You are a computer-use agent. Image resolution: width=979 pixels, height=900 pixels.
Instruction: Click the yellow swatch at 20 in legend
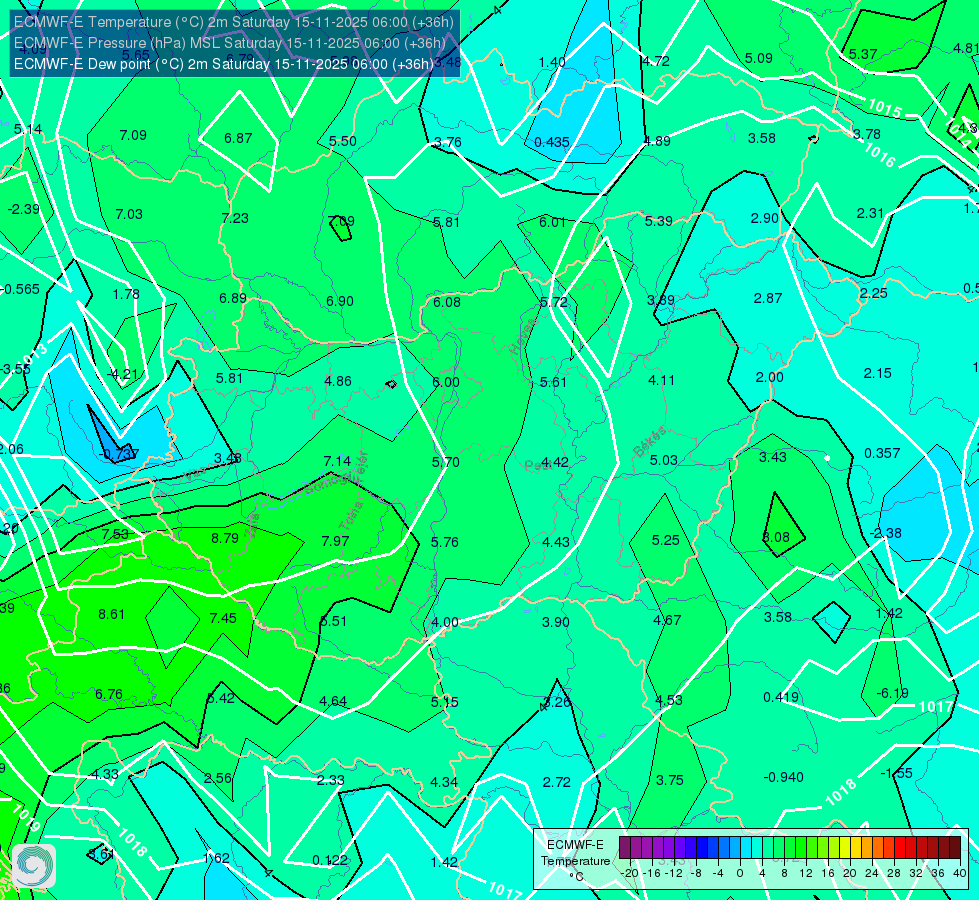[845, 848]
